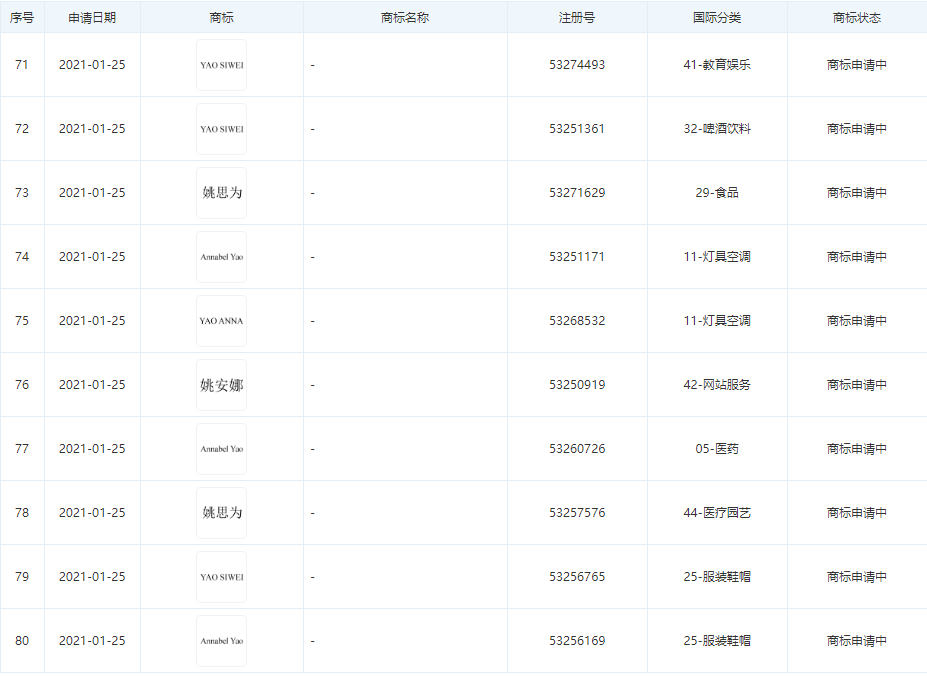Click 商标申请中 status in row 80
The image size is (927, 676).
857,641
